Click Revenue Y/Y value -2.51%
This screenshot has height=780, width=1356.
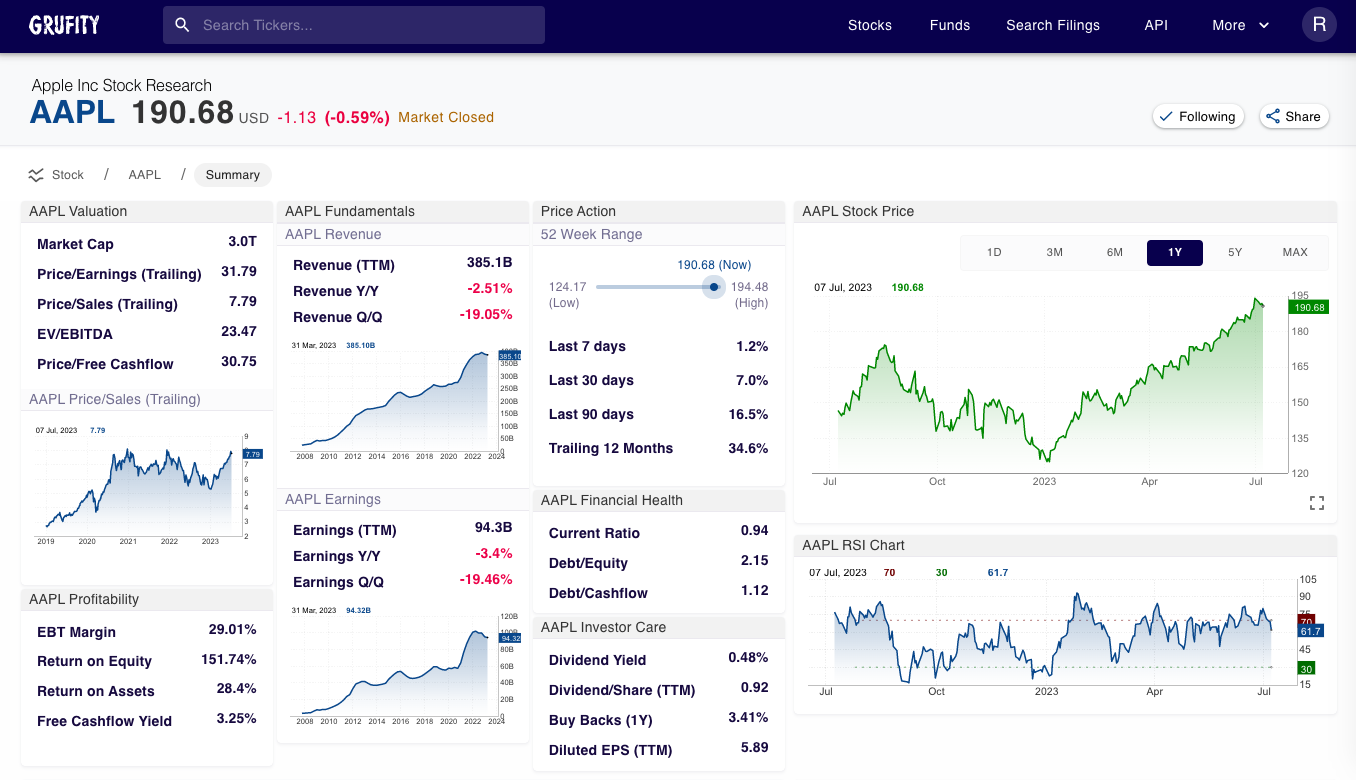tap(490, 288)
